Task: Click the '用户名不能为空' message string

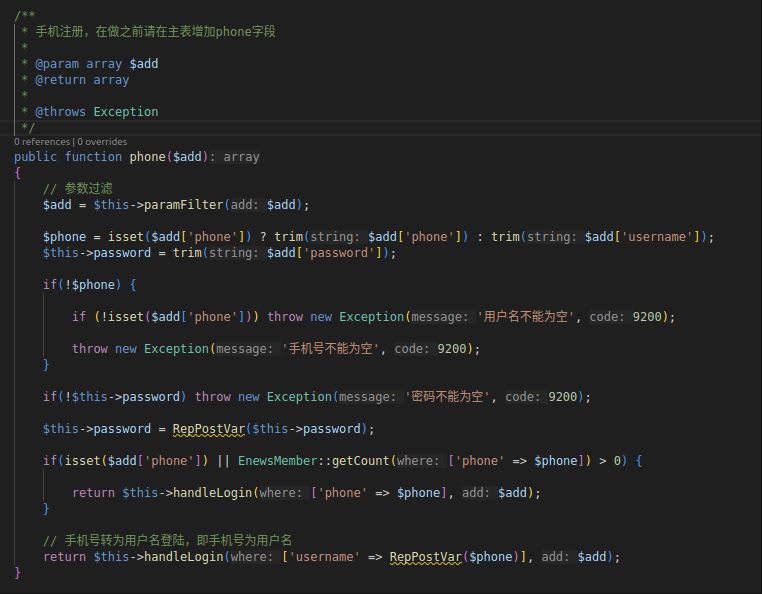Action: 526,317
